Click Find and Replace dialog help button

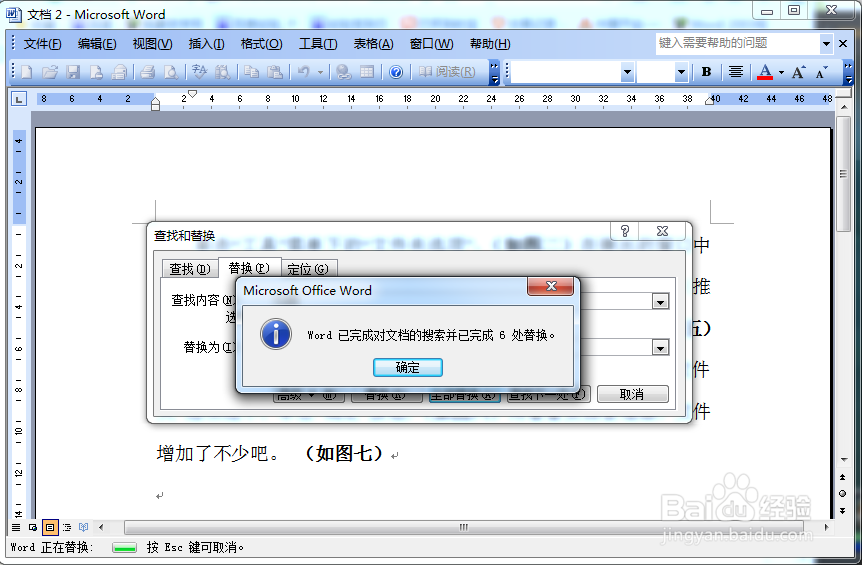(625, 231)
